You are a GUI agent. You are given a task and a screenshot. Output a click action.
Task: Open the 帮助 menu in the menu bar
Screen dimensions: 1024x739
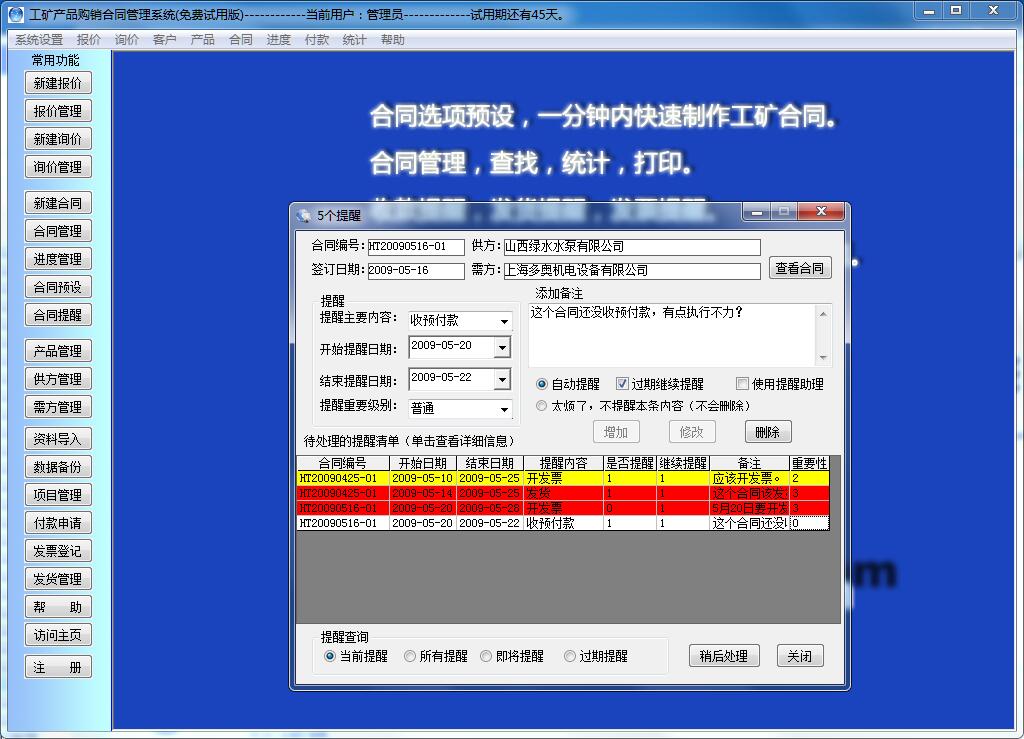[x=393, y=40]
